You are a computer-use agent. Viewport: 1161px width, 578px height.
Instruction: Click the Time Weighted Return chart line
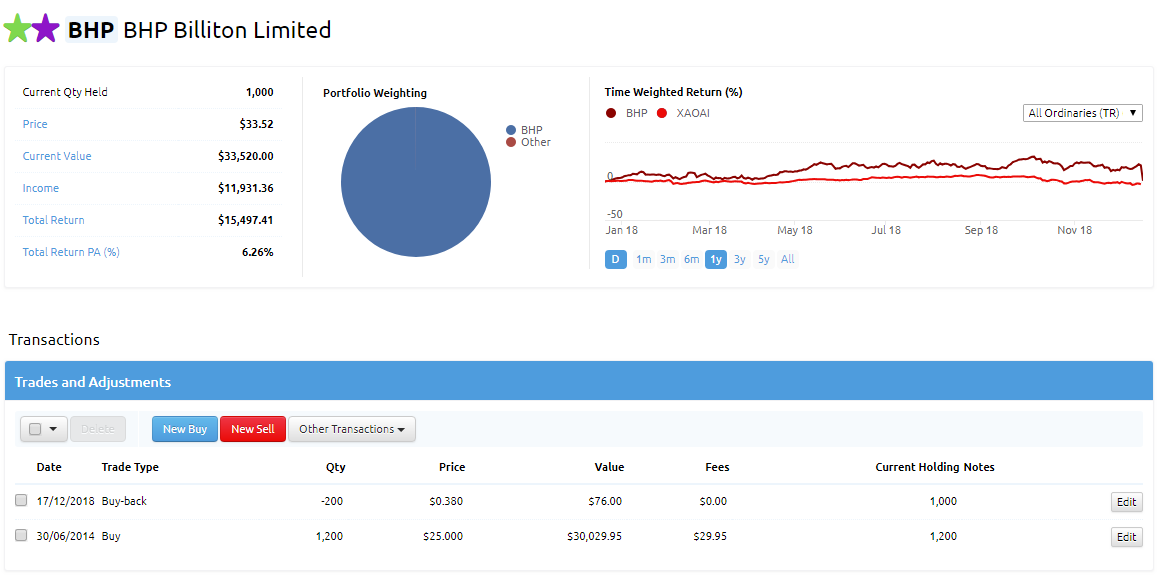(x=874, y=170)
